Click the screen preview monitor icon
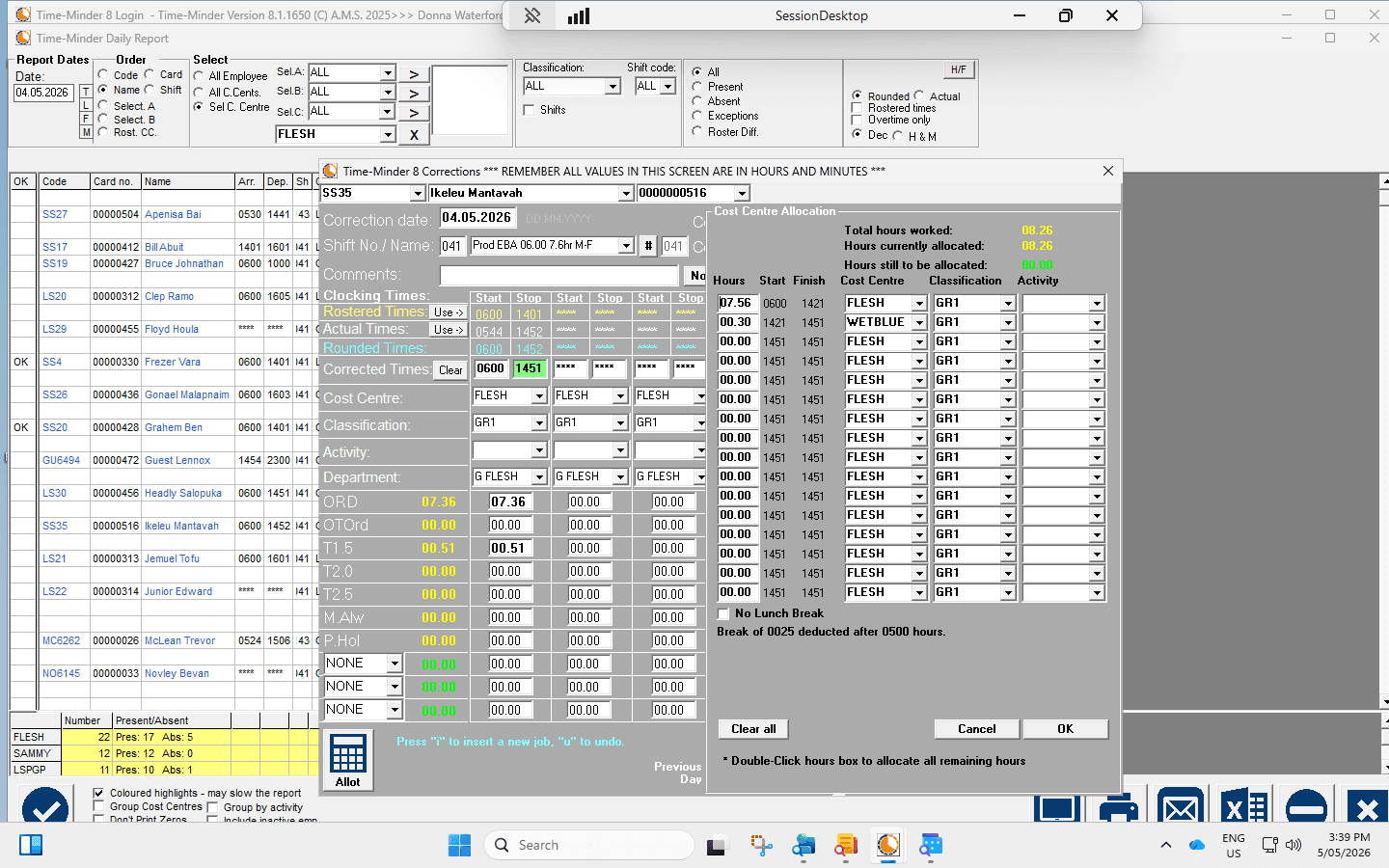The image size is (1389, 868). [x=1056, y=808]
